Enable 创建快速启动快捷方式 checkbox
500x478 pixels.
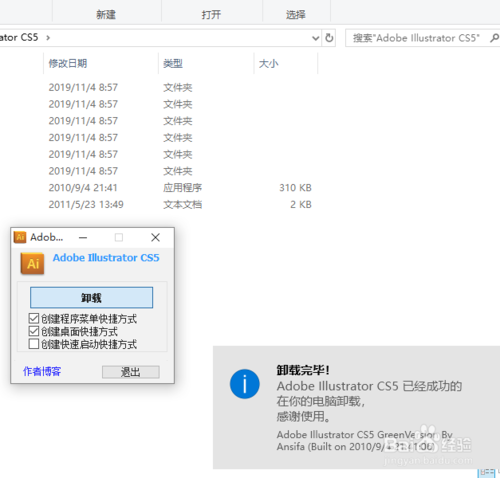34,344
